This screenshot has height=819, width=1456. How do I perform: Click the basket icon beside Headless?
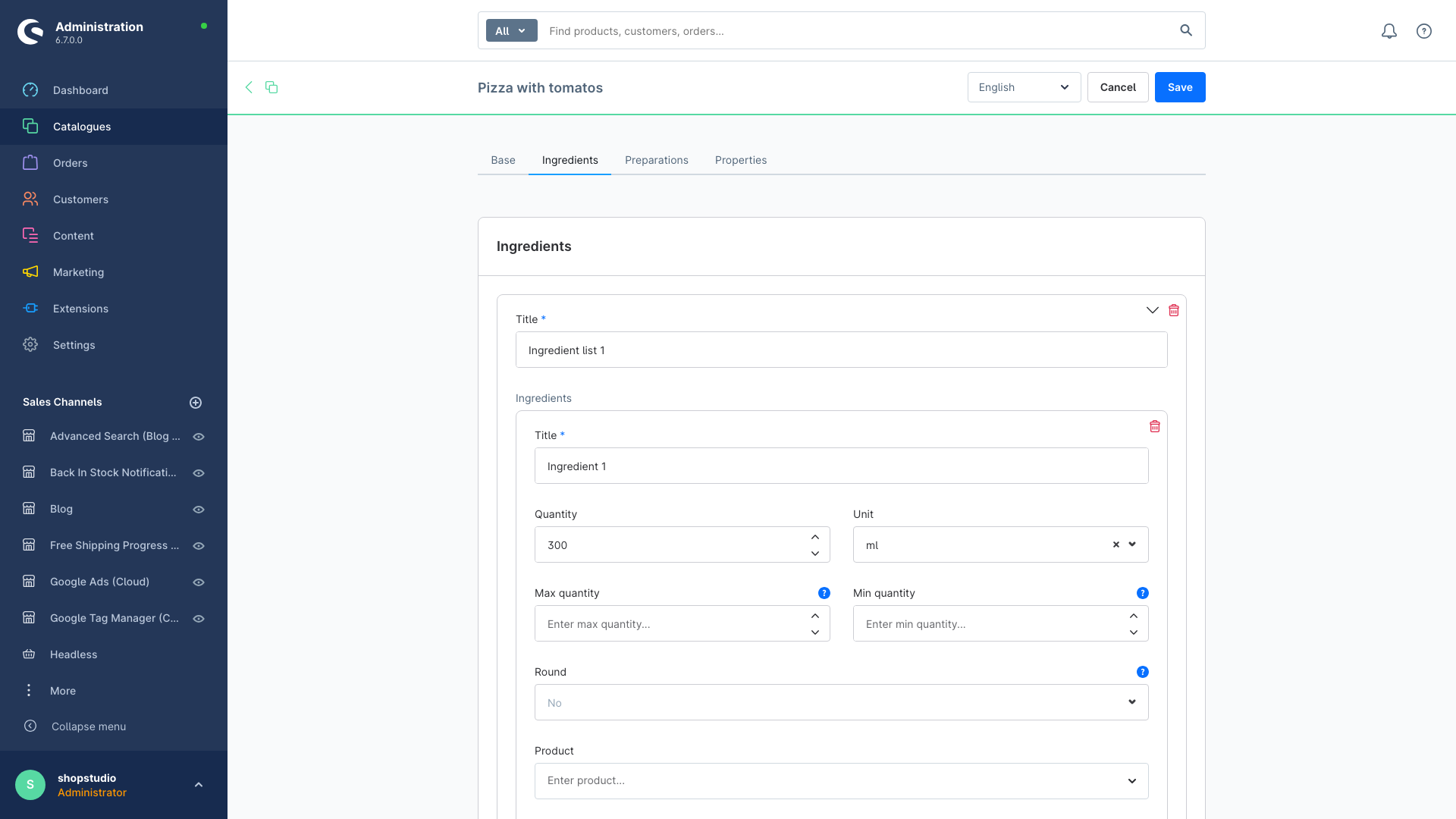[x=29, y=654]
